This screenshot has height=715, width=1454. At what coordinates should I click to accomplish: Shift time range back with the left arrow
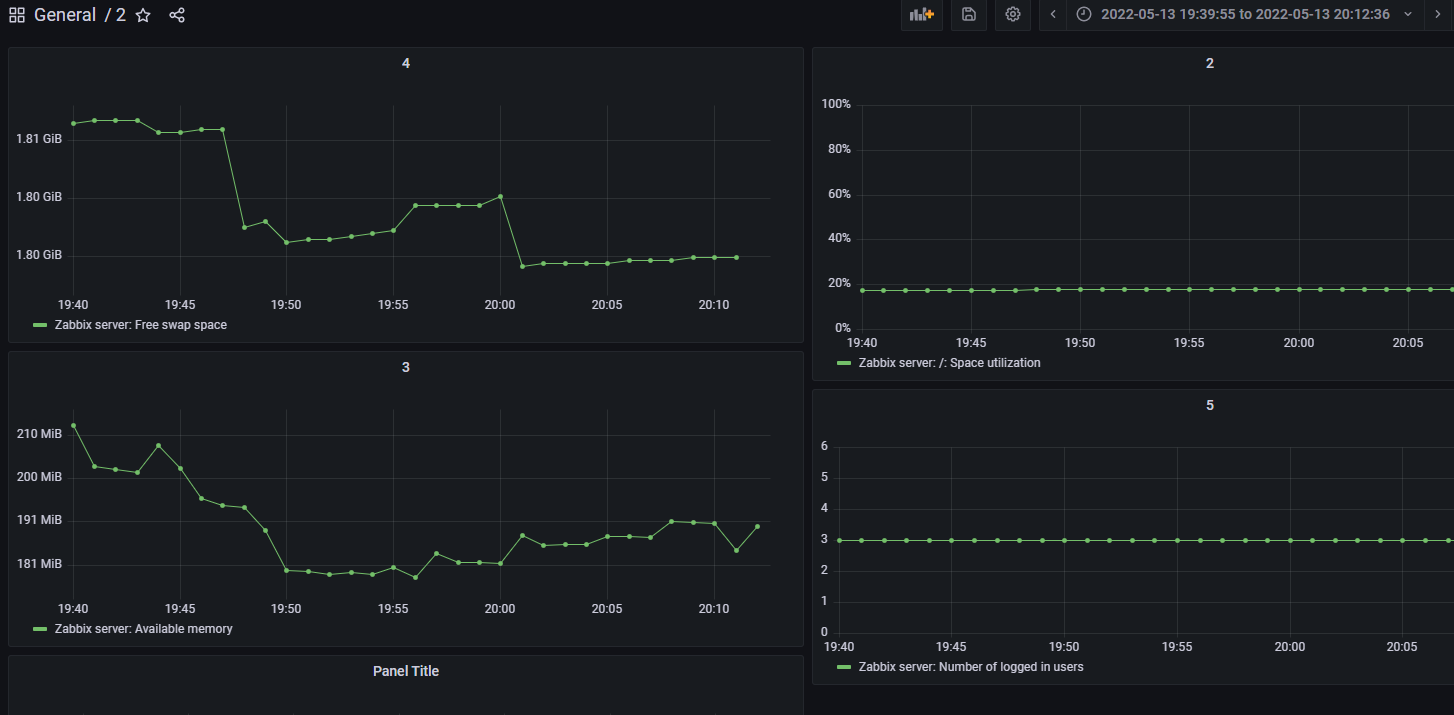1051,14
